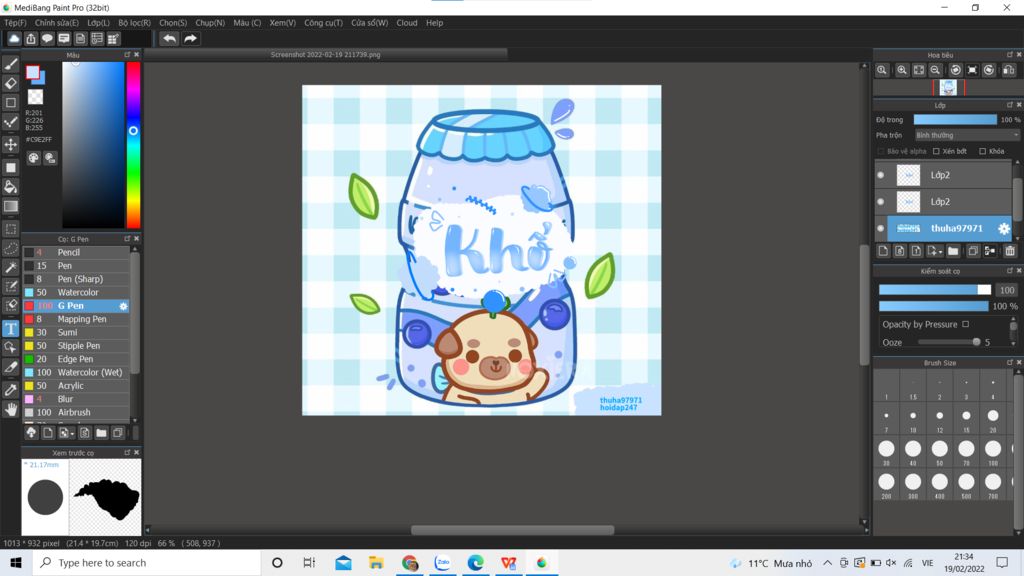Click the fit-to-window navigator icon
This screenshot has width=1024, height=576.
pos(919,70)
